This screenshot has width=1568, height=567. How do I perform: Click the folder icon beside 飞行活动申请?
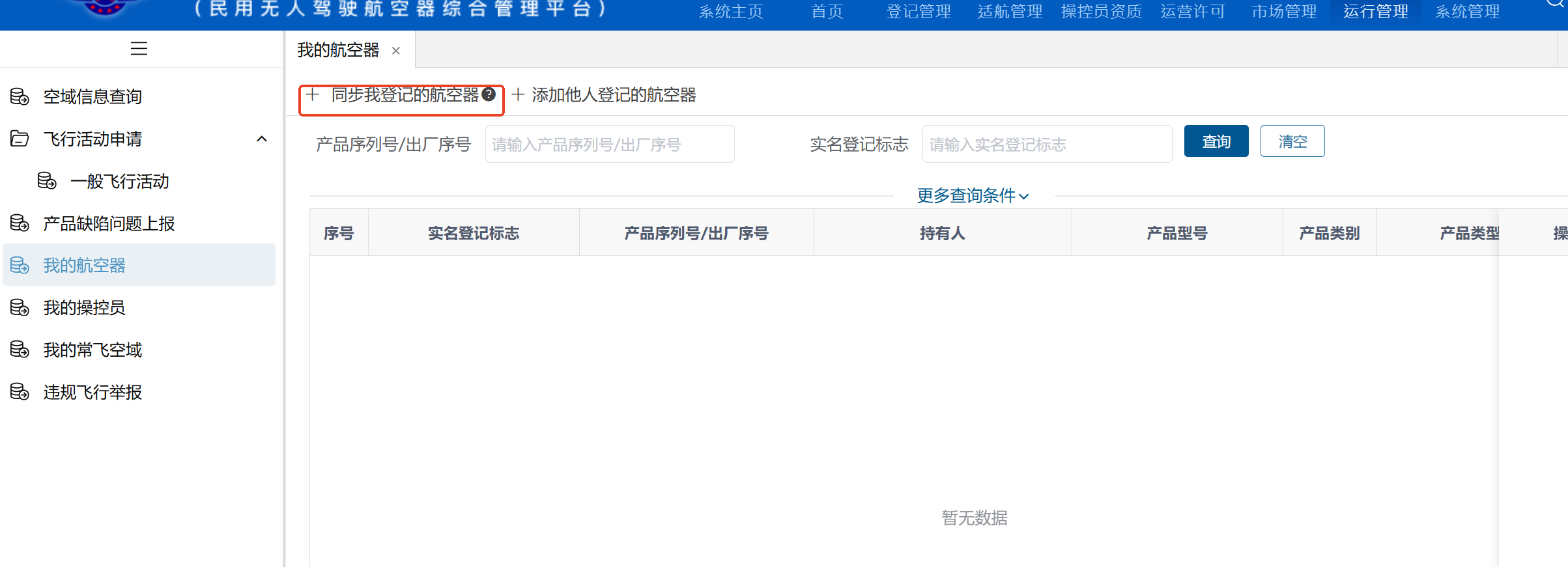[20, 139]
